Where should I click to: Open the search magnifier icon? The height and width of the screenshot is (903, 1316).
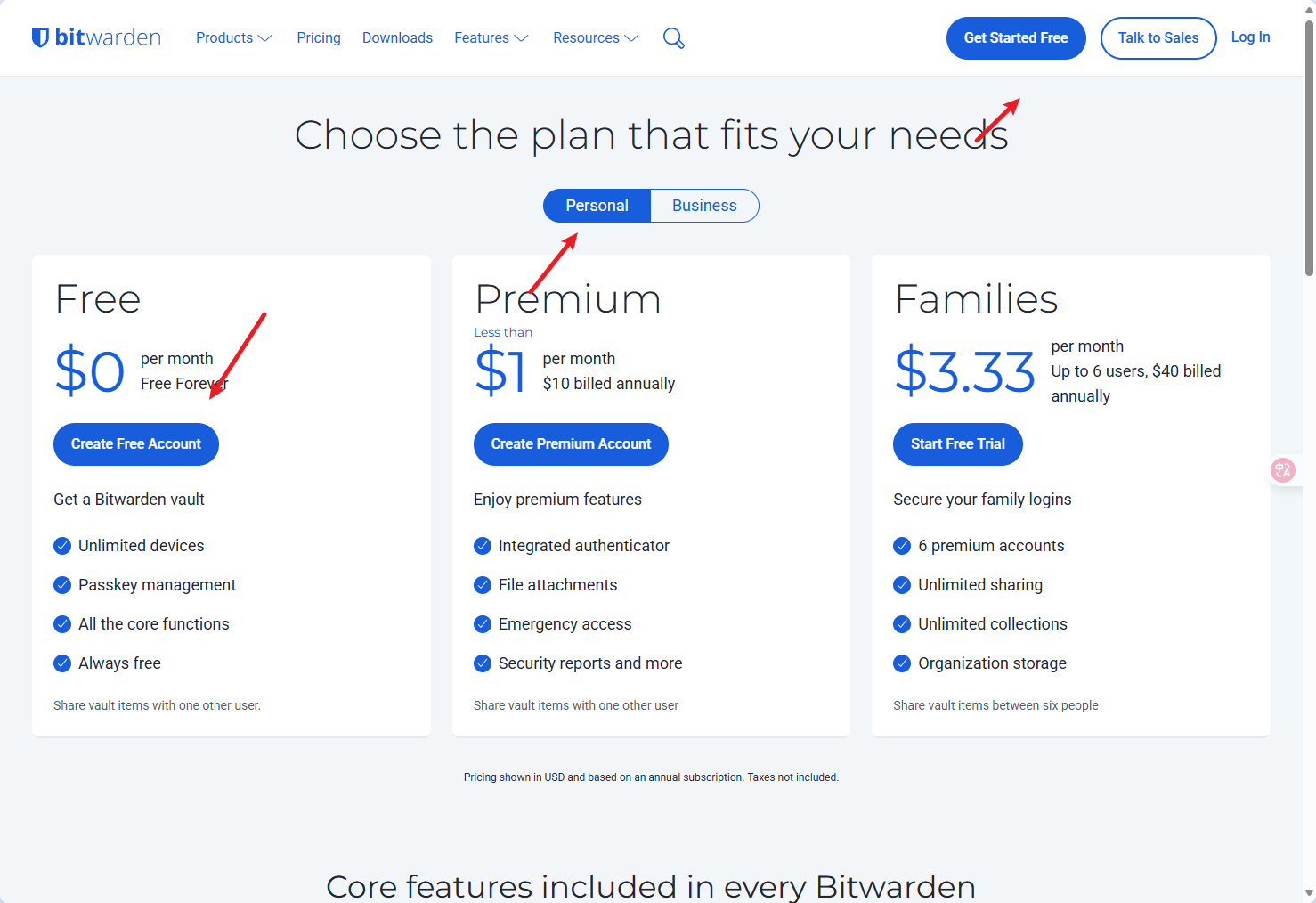[674, 38]
